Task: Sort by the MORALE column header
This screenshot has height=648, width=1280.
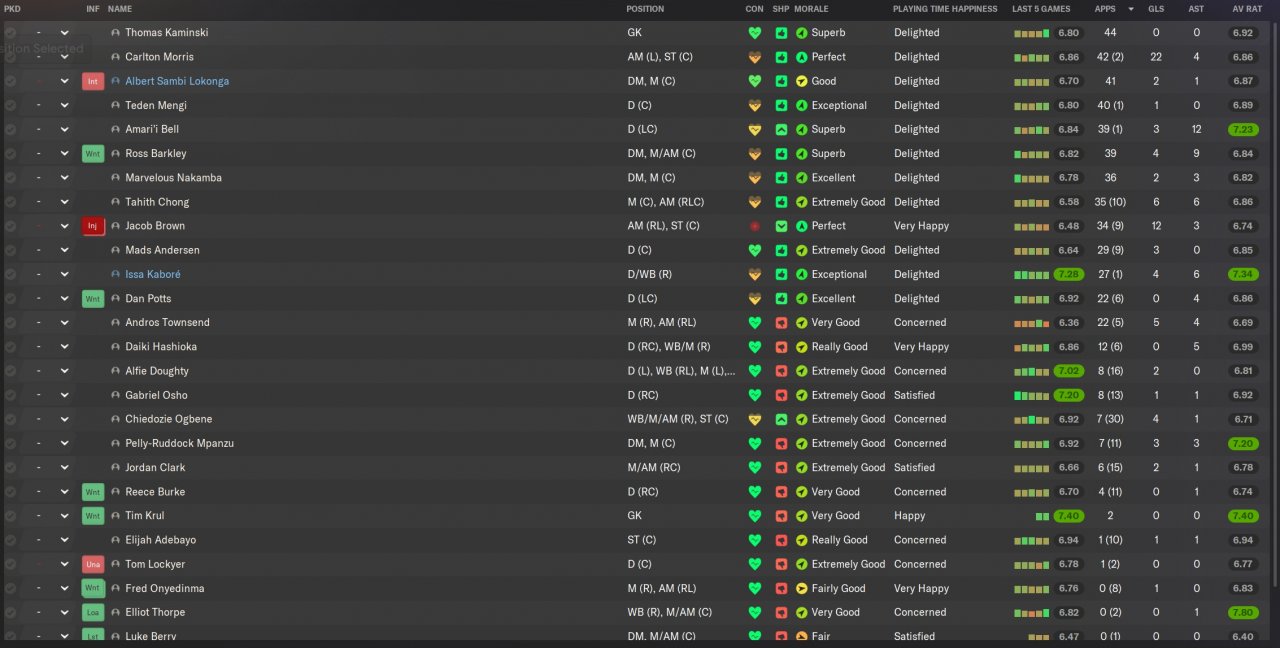Action: click(811, 9)
